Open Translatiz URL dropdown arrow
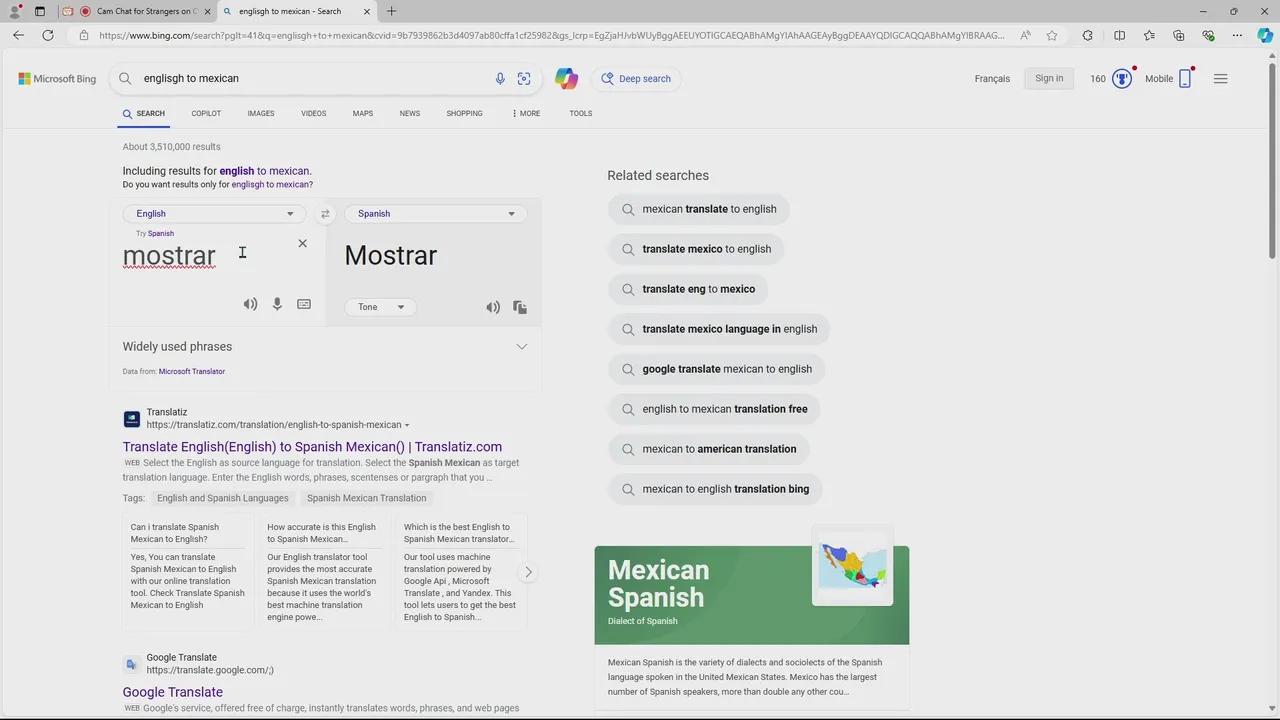1280x720 pixels. coord(406,425)
